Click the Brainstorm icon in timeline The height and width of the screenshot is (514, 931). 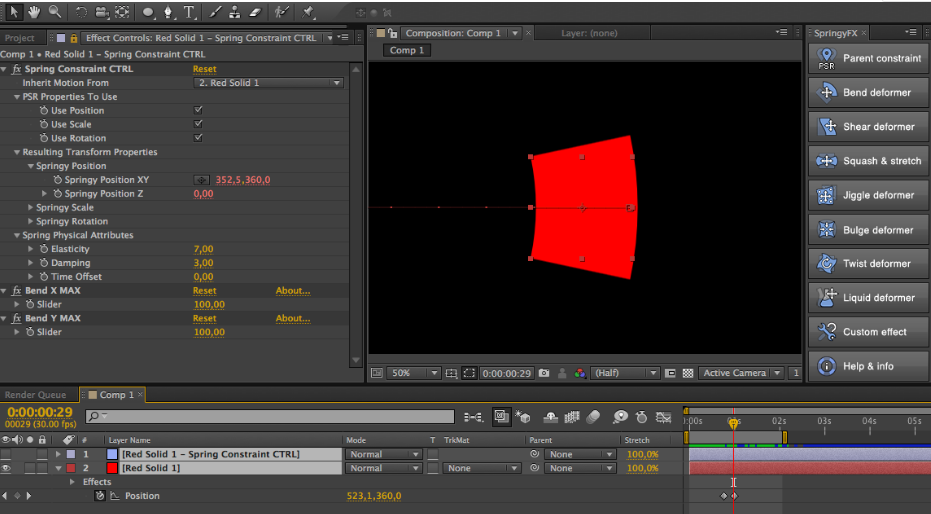pos(620,417)
